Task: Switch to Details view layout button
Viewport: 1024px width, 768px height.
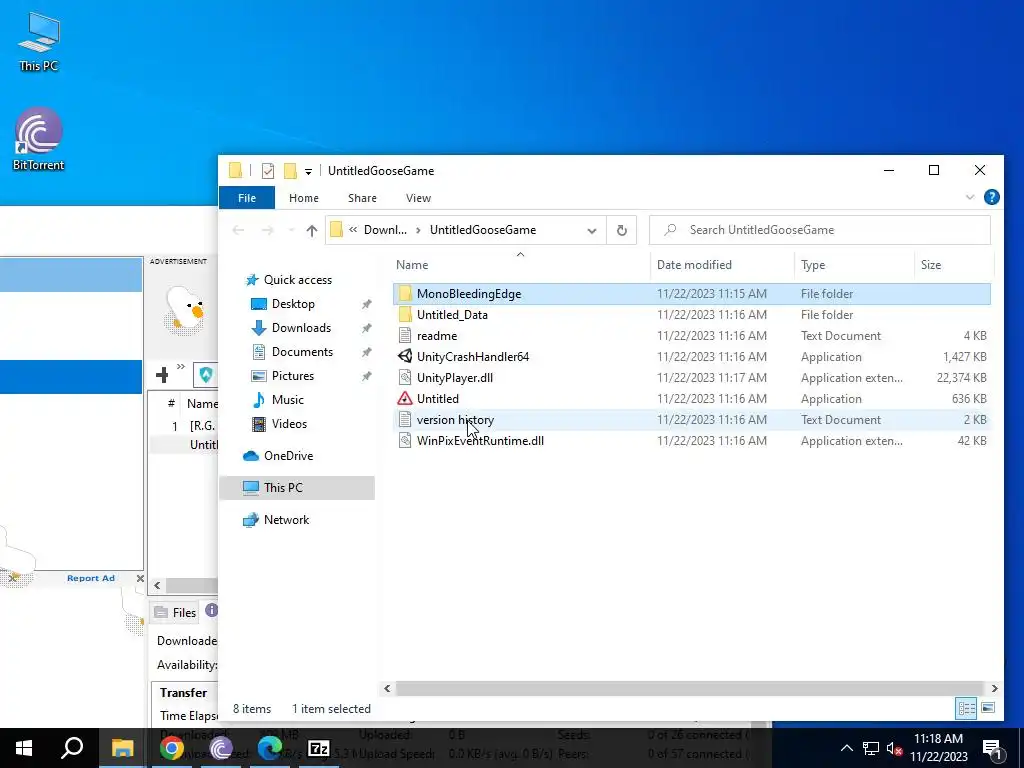Action: pyautogui.click(x=967, y=708)
